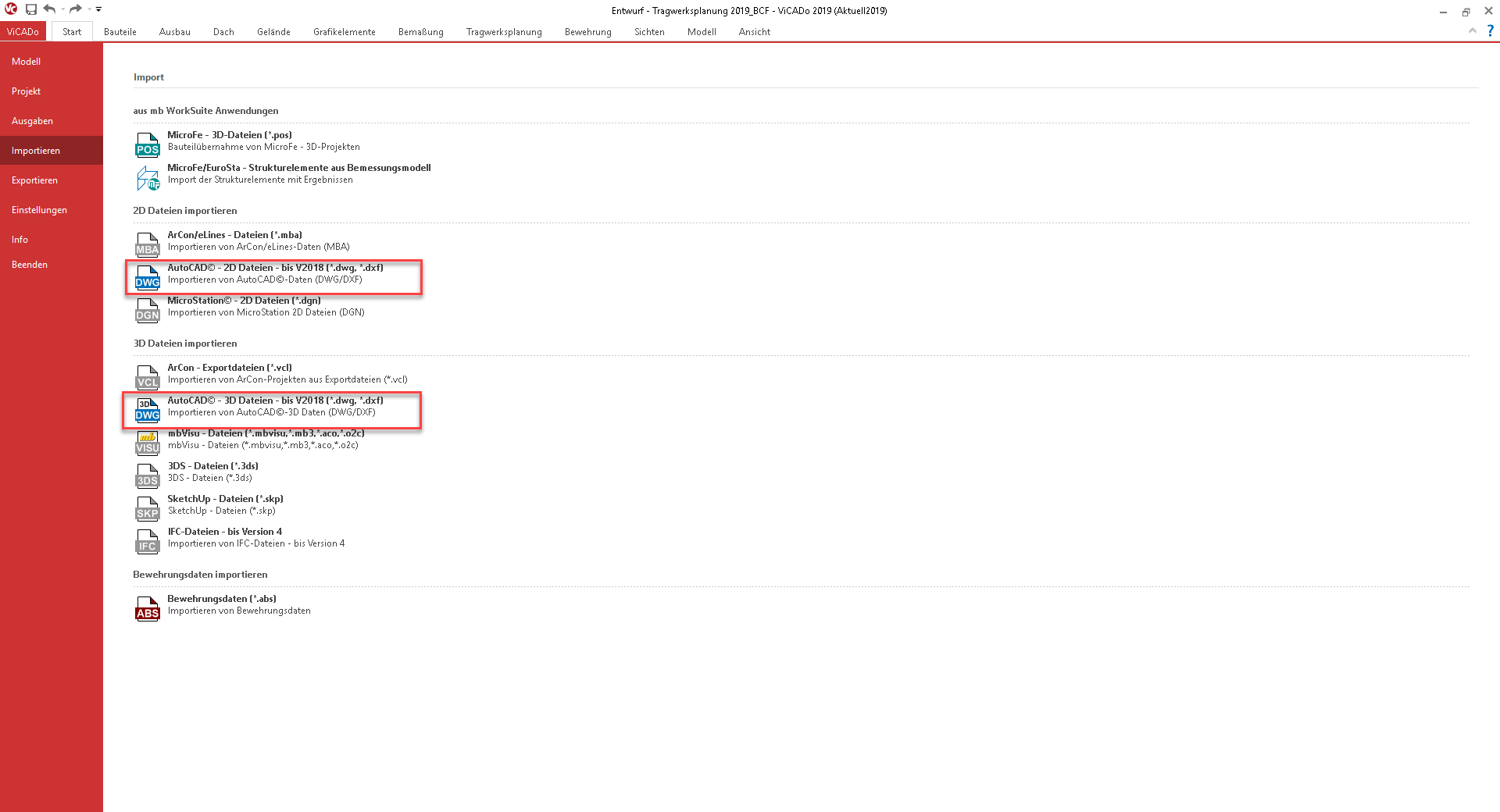Image resolution: width=1500 pixels, height=812 pixels.
Task: Select the Grafikelemente ribbon tab
Action: 345,32
